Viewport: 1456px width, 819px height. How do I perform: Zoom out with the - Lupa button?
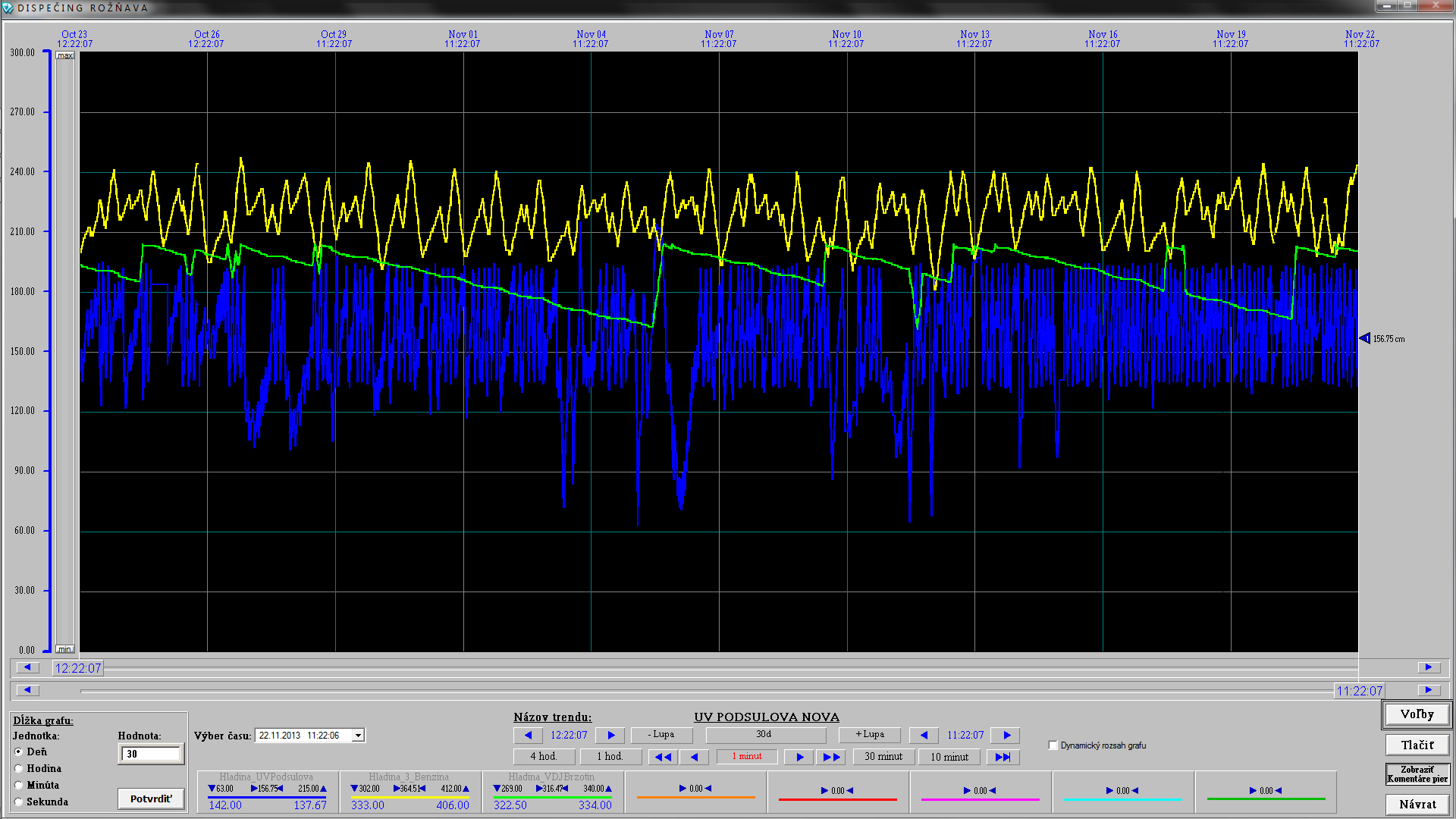[661, 735]
